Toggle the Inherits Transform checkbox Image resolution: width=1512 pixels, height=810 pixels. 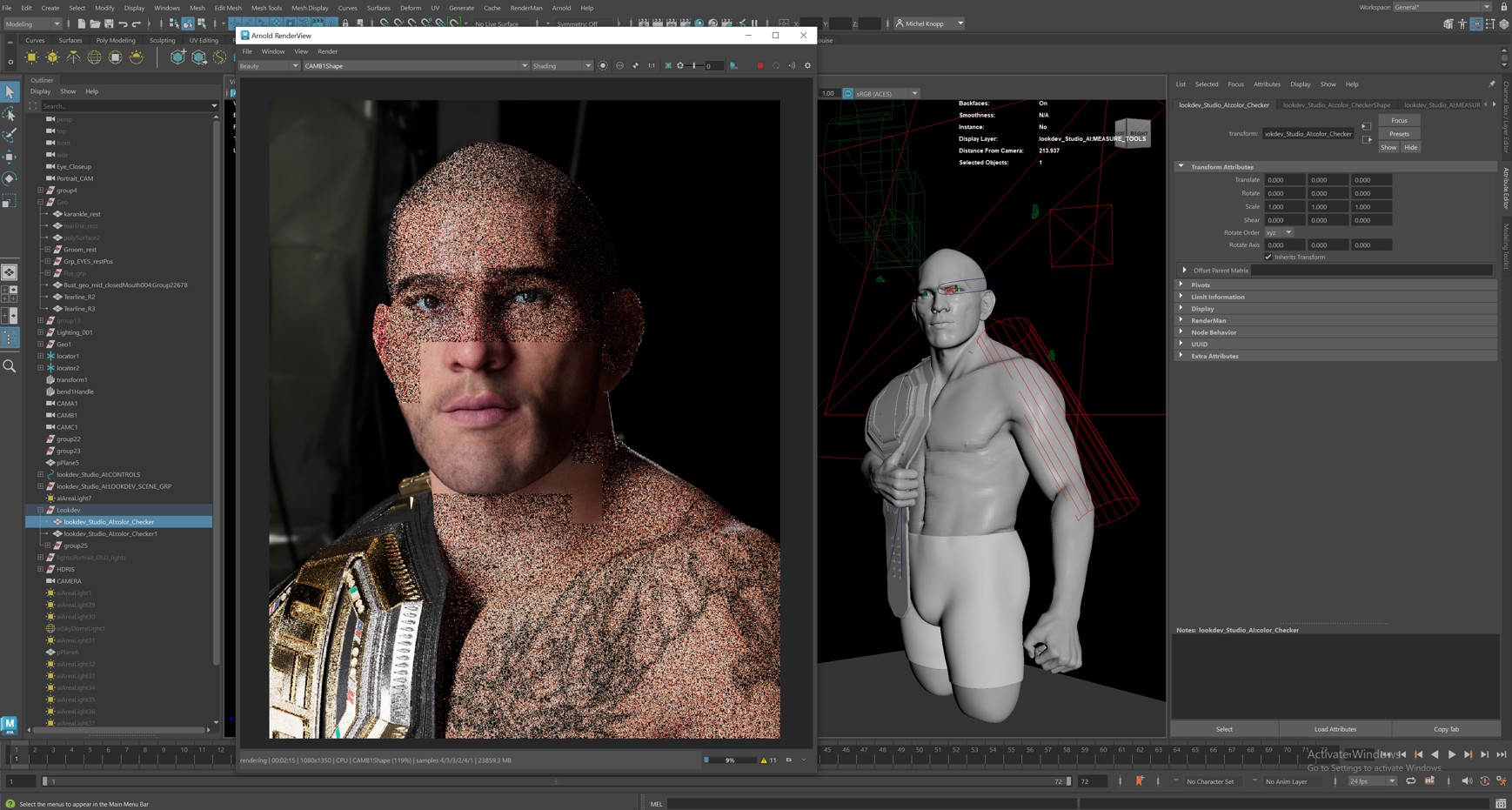1268,257
